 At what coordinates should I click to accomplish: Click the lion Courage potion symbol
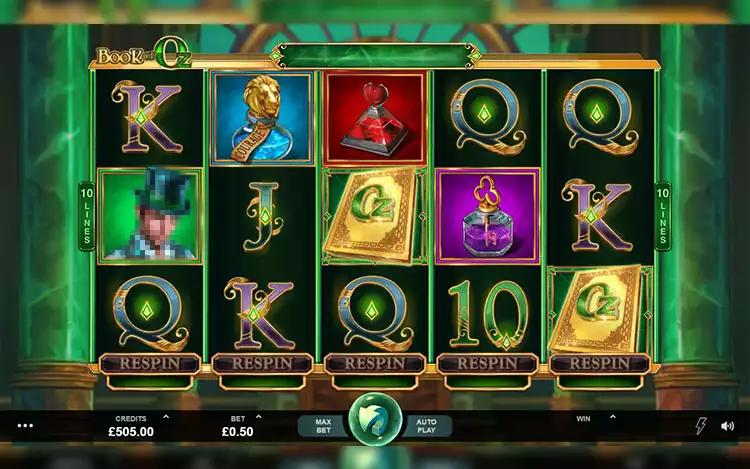(x=262, y=118)
